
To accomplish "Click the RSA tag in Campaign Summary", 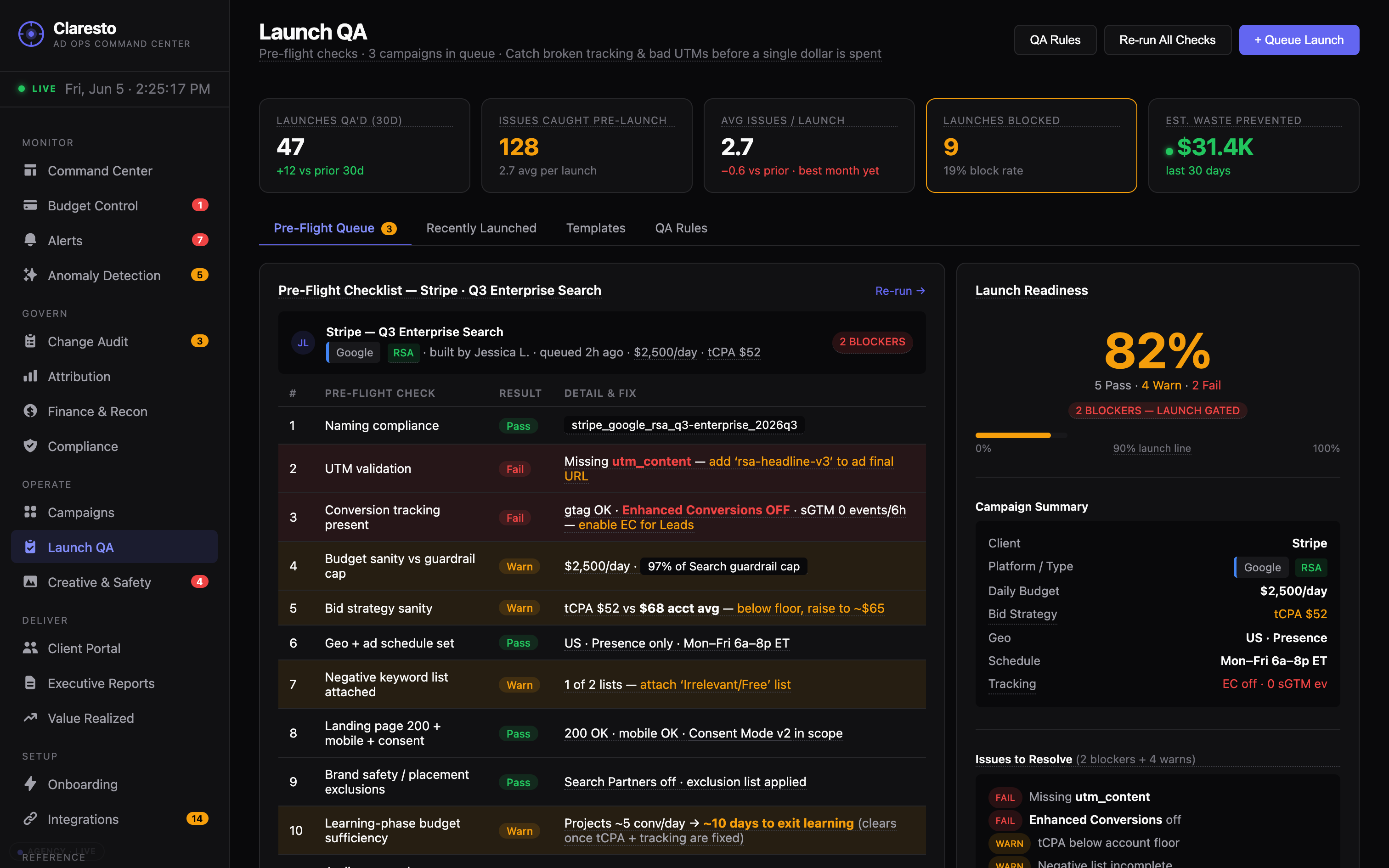I will coord(1311,568).
